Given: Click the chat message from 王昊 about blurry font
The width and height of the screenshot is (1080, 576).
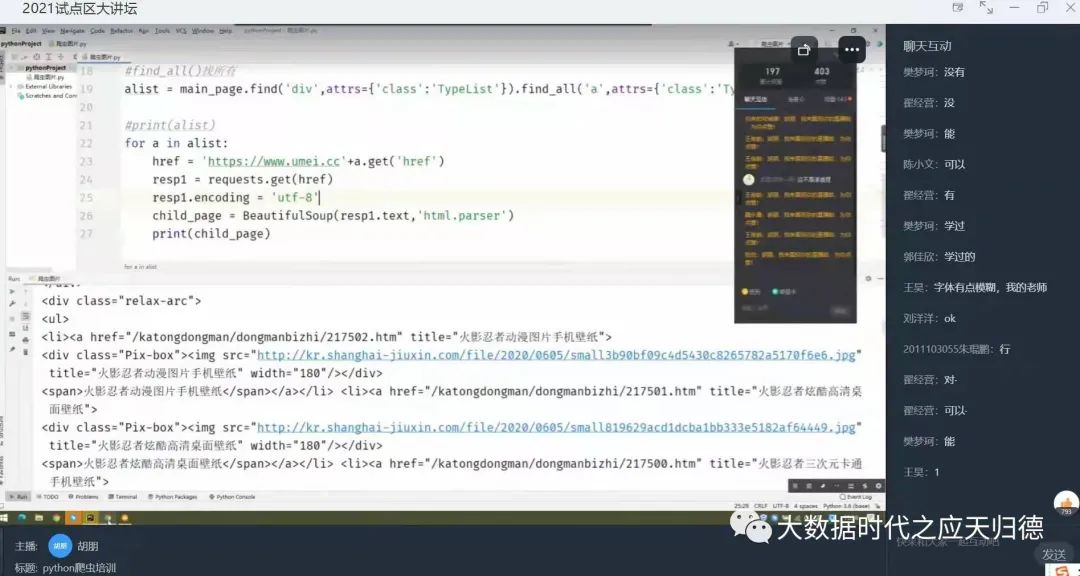Looking at the screenshot, I should click(x=975, y=287).
